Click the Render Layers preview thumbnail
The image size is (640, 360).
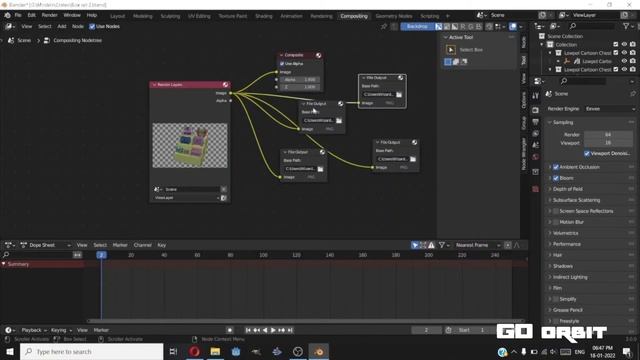pyautogui.click(x=190, y=145)
